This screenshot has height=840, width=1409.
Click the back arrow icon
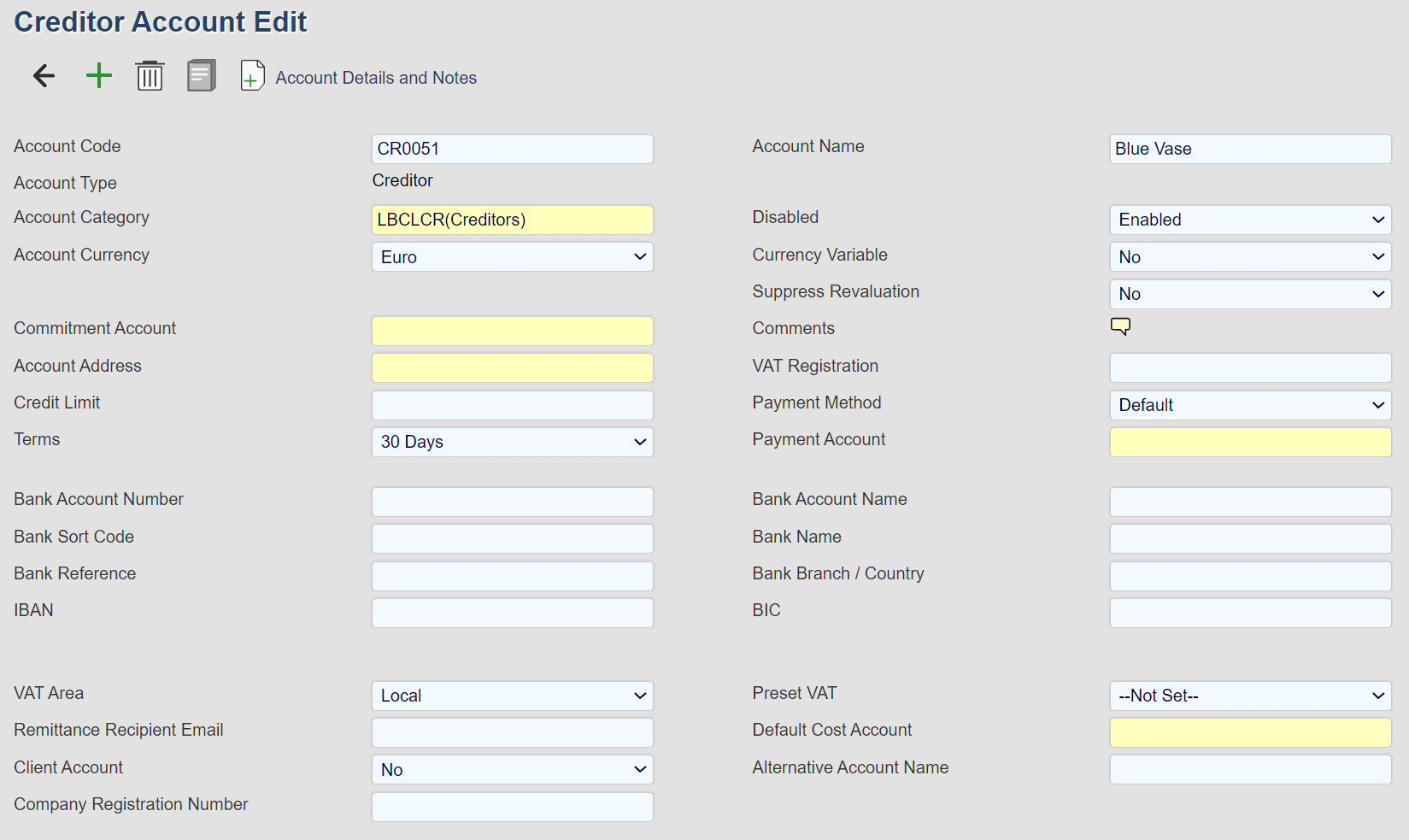(44, 76)
